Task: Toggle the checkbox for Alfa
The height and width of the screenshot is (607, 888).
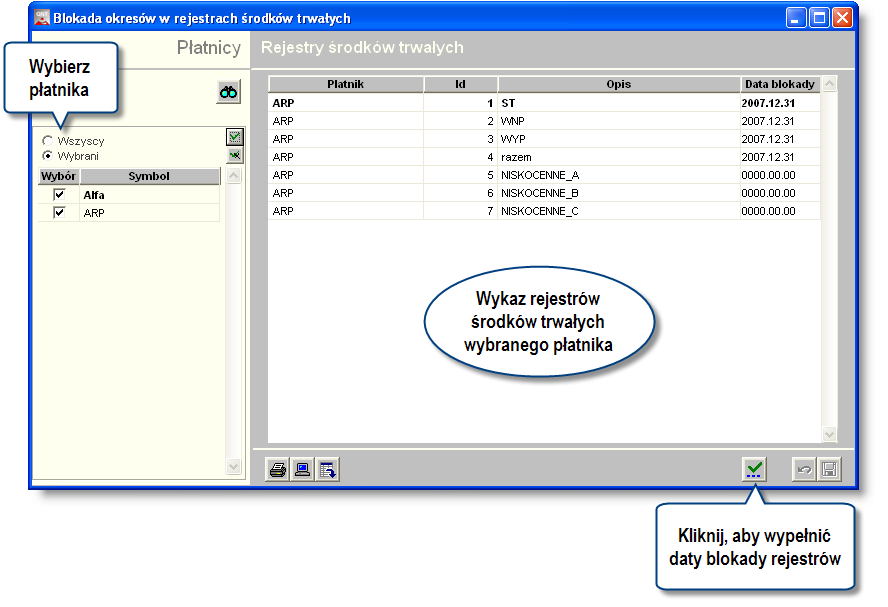Action: coord(59,195)
